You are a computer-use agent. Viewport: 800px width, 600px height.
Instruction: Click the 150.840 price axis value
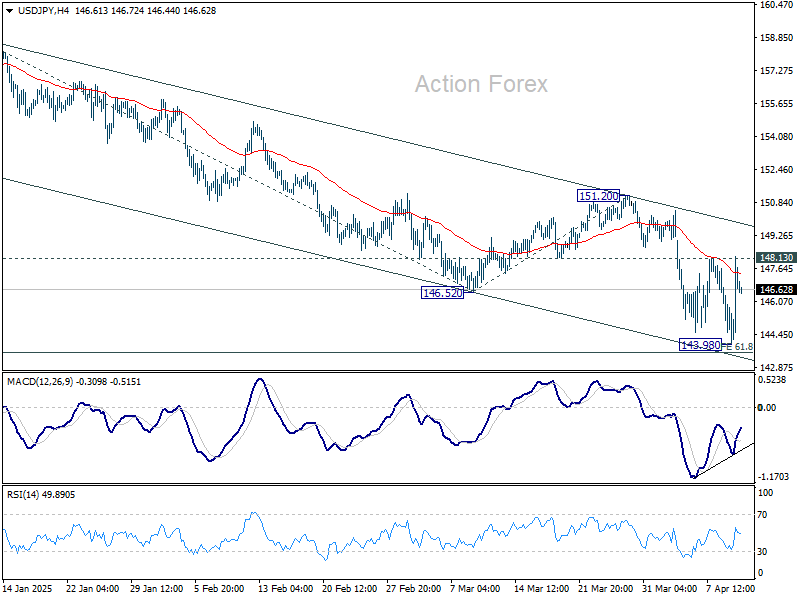[x=777, y=203]
